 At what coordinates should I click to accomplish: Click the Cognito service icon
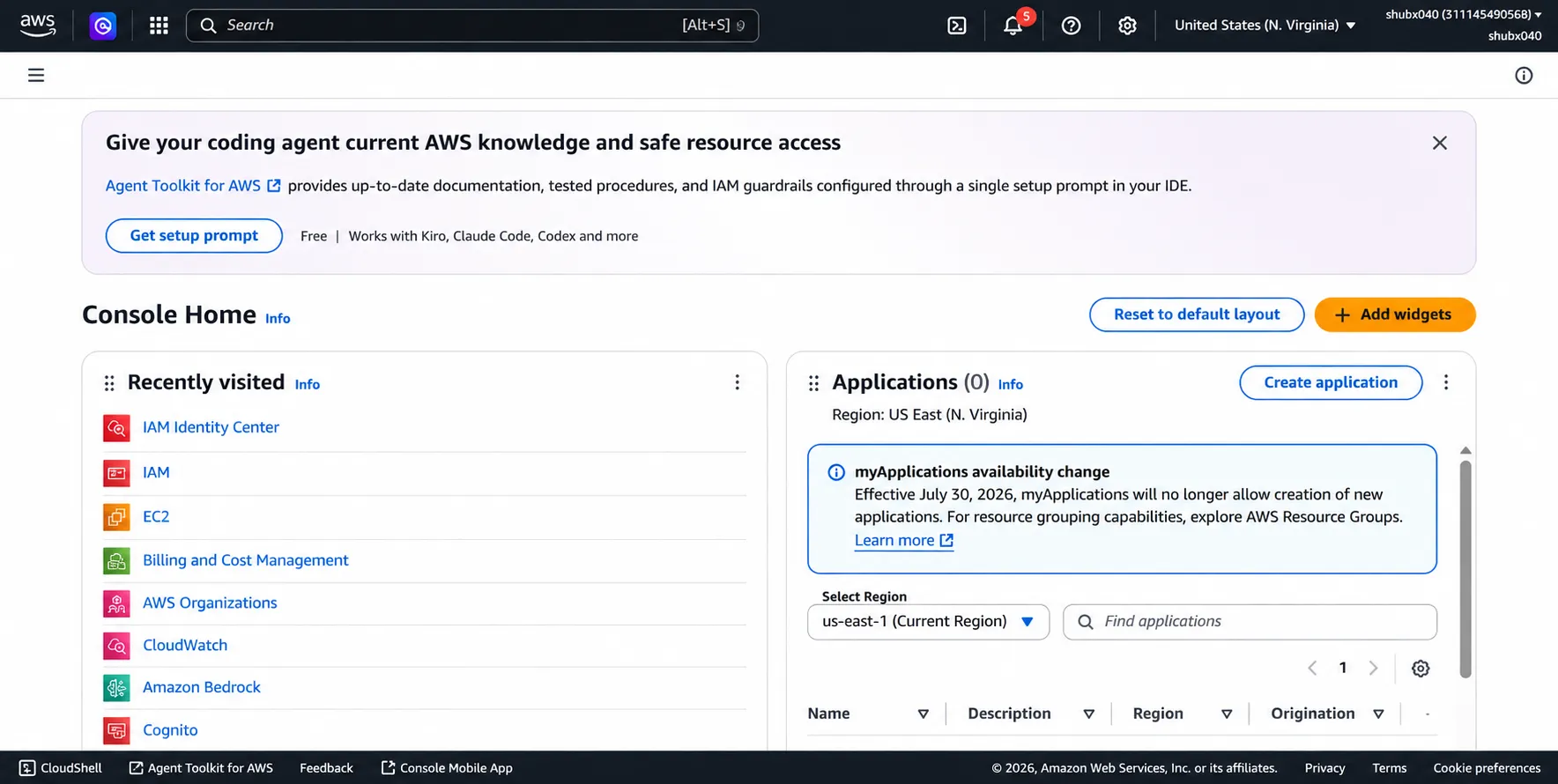tap(116, 730)
